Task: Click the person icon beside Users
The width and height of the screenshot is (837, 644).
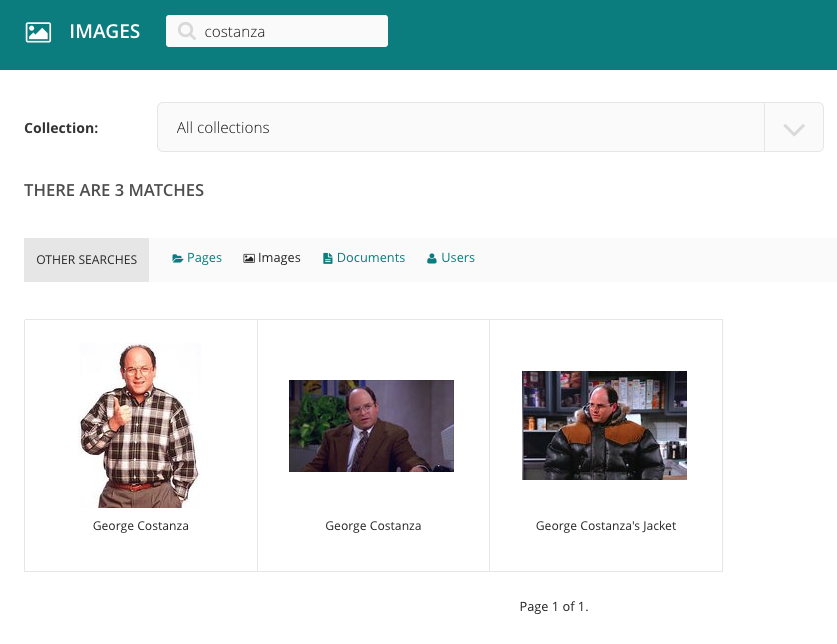Action: click(432, 259)
